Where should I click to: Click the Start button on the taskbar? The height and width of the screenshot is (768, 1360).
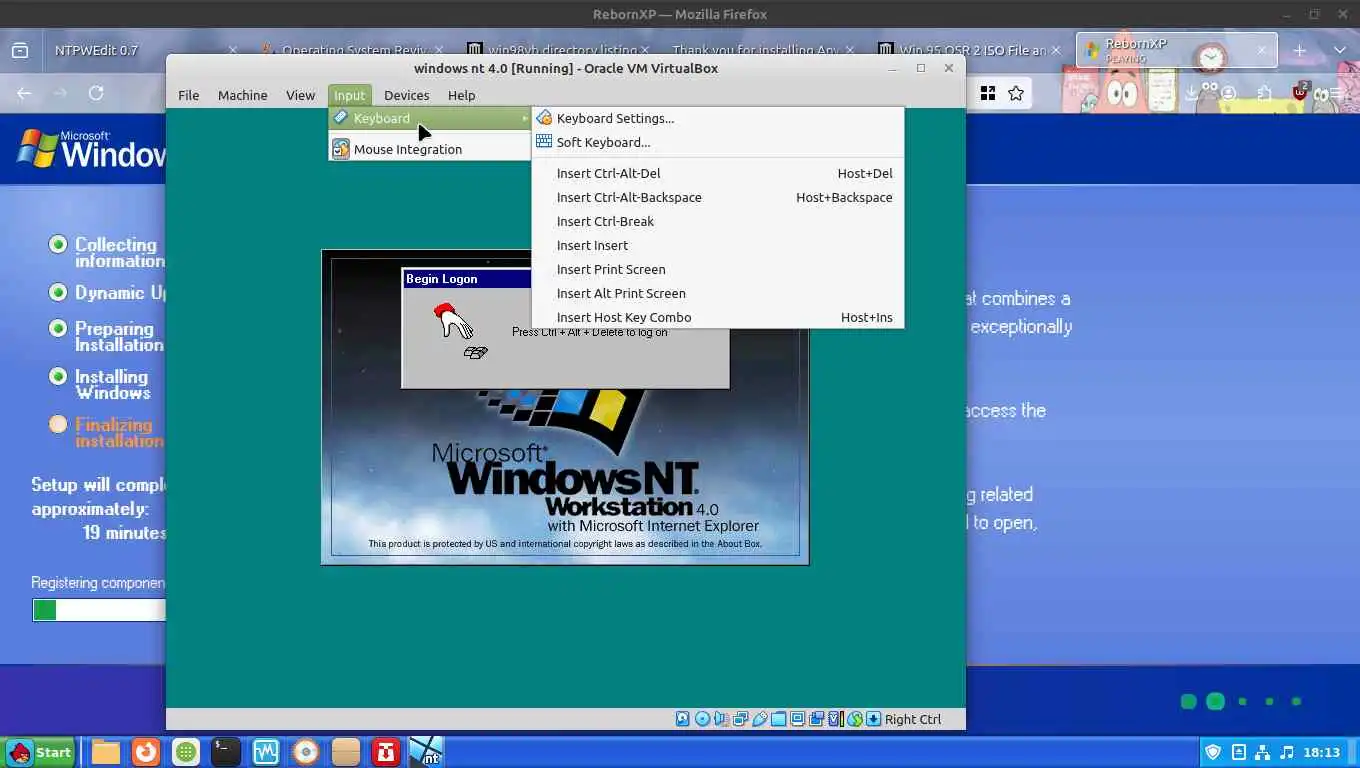point(40,752)
